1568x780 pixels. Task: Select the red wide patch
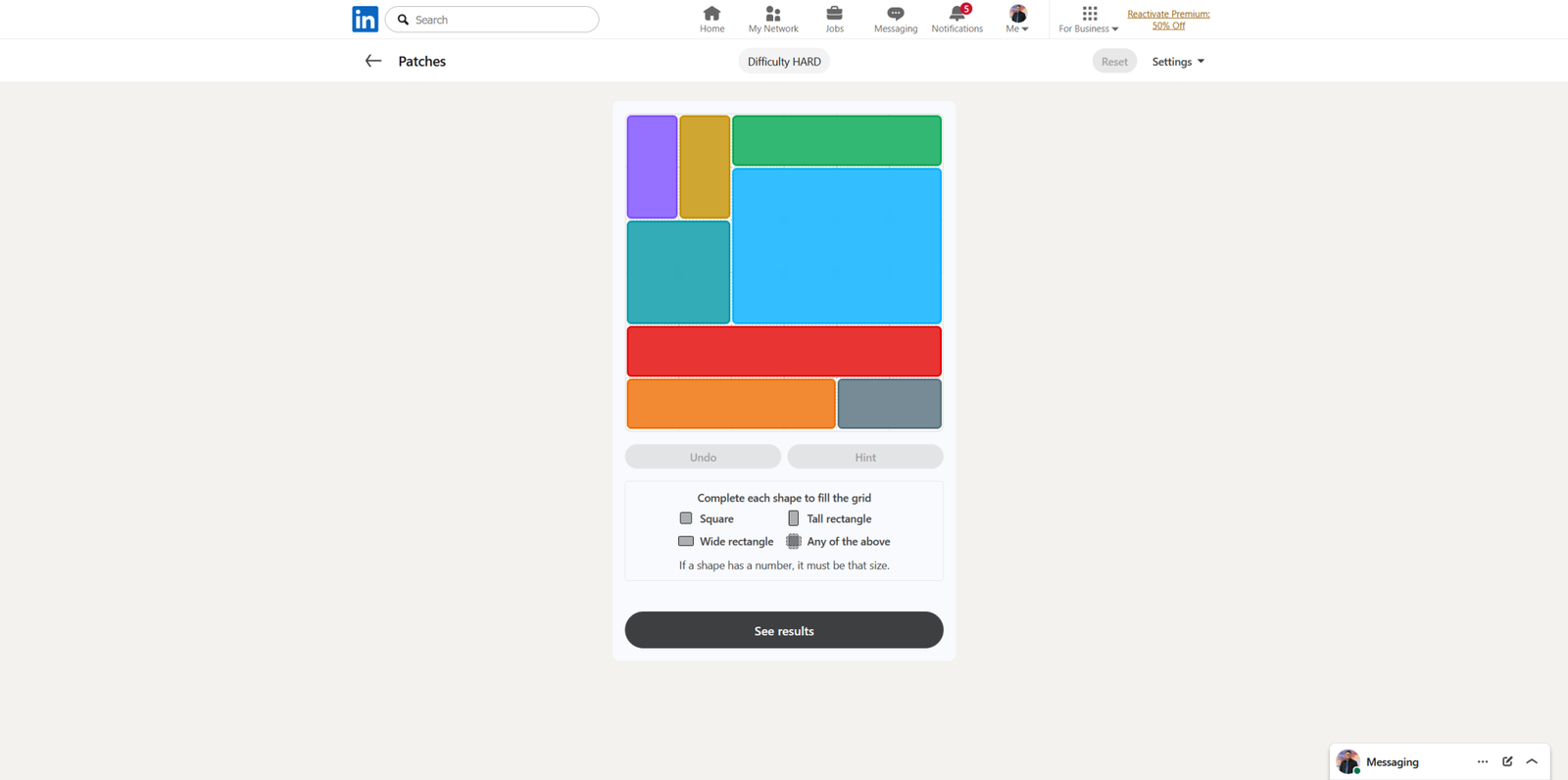coord(784,351)
